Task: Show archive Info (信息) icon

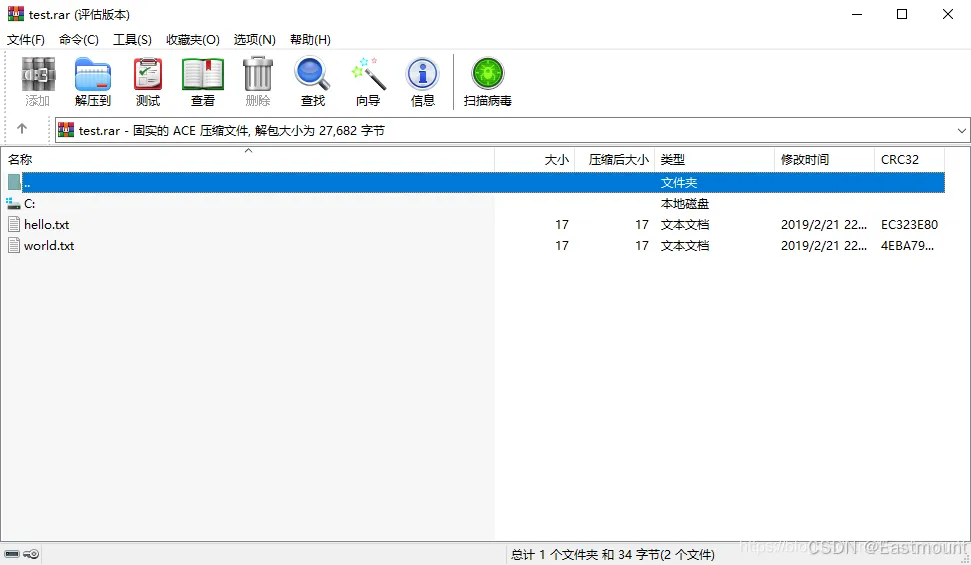Action: [423, 74]
